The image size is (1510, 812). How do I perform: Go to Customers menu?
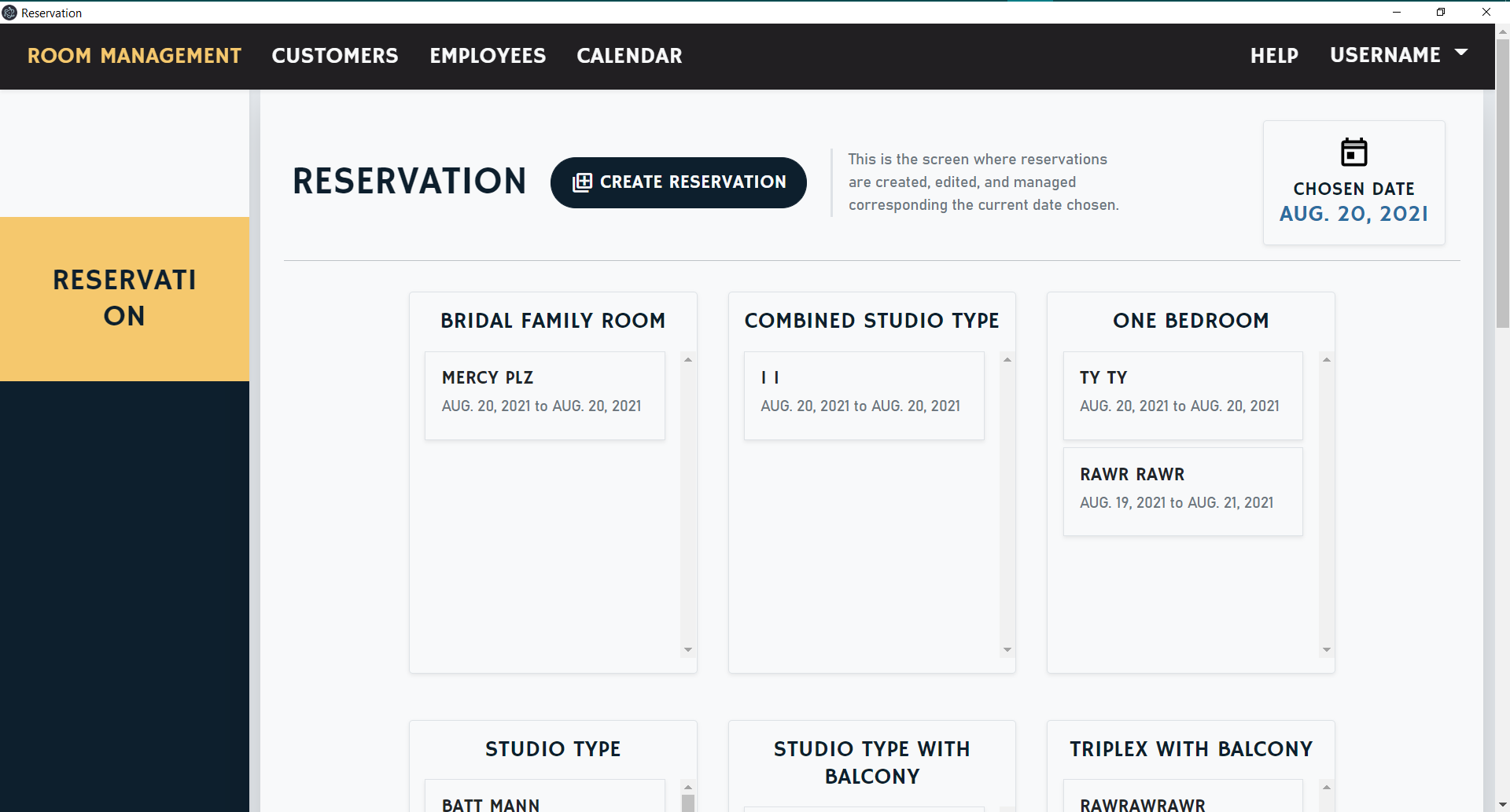point(335,56)
